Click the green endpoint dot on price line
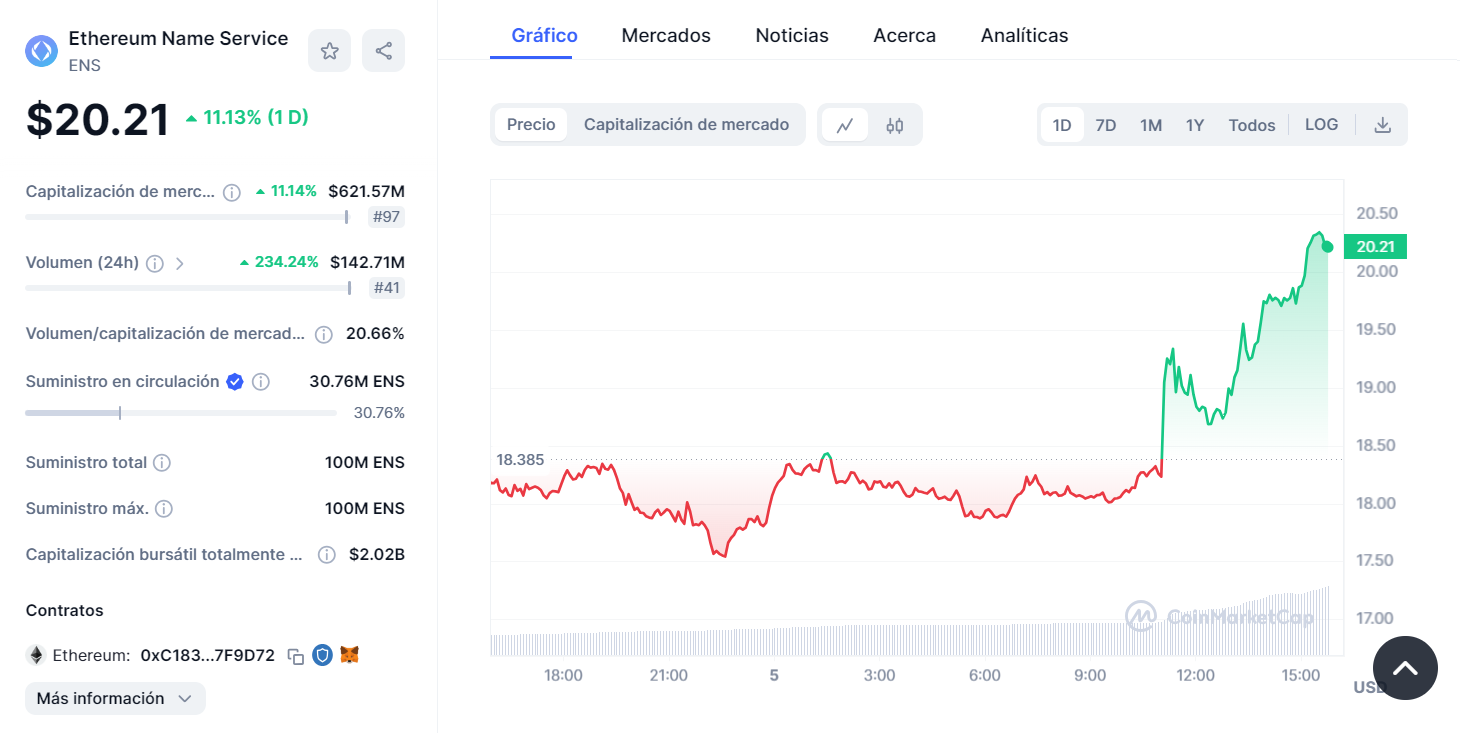Image resolution: width=1460 pixels, height=733 pixels. 1327,247
